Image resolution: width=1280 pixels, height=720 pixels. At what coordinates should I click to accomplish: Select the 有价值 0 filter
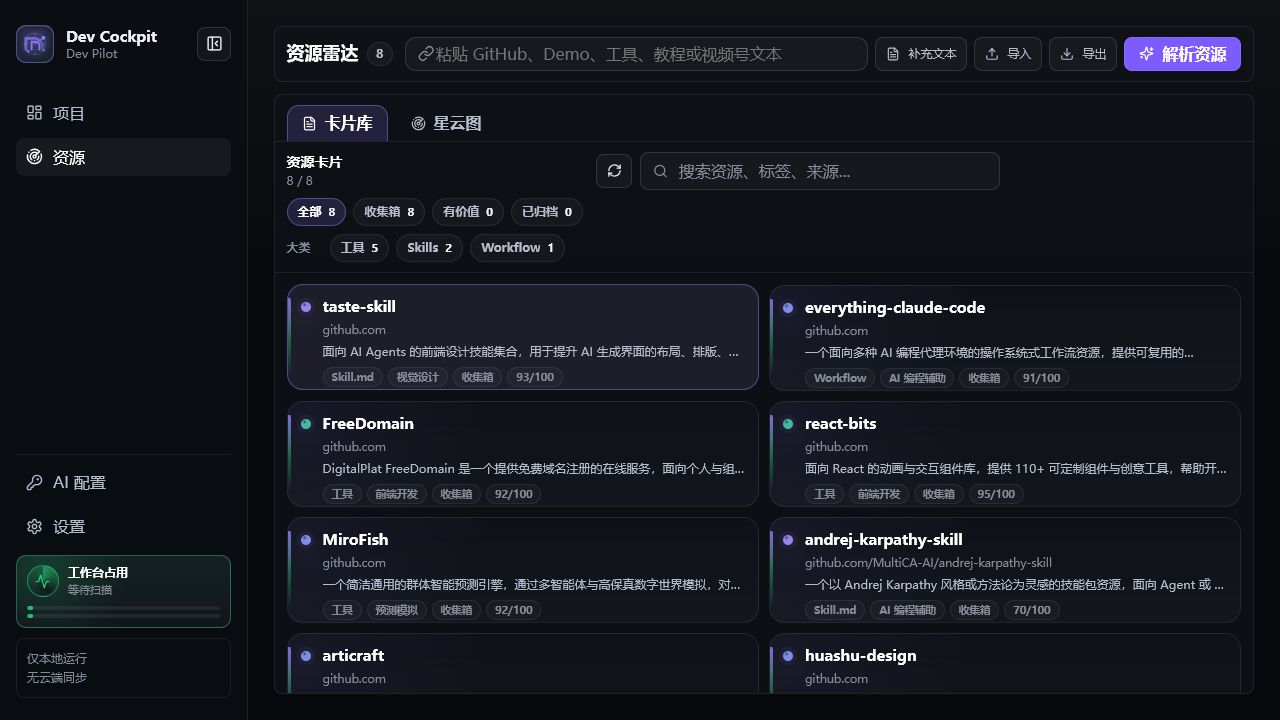(x=468, y=212)
